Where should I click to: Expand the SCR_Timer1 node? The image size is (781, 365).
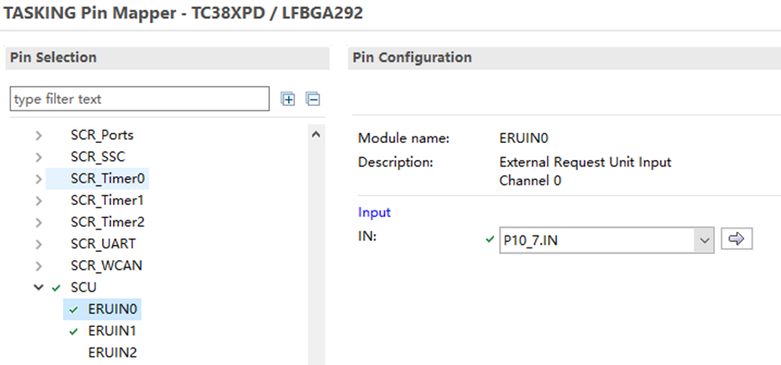pos(39,201)
